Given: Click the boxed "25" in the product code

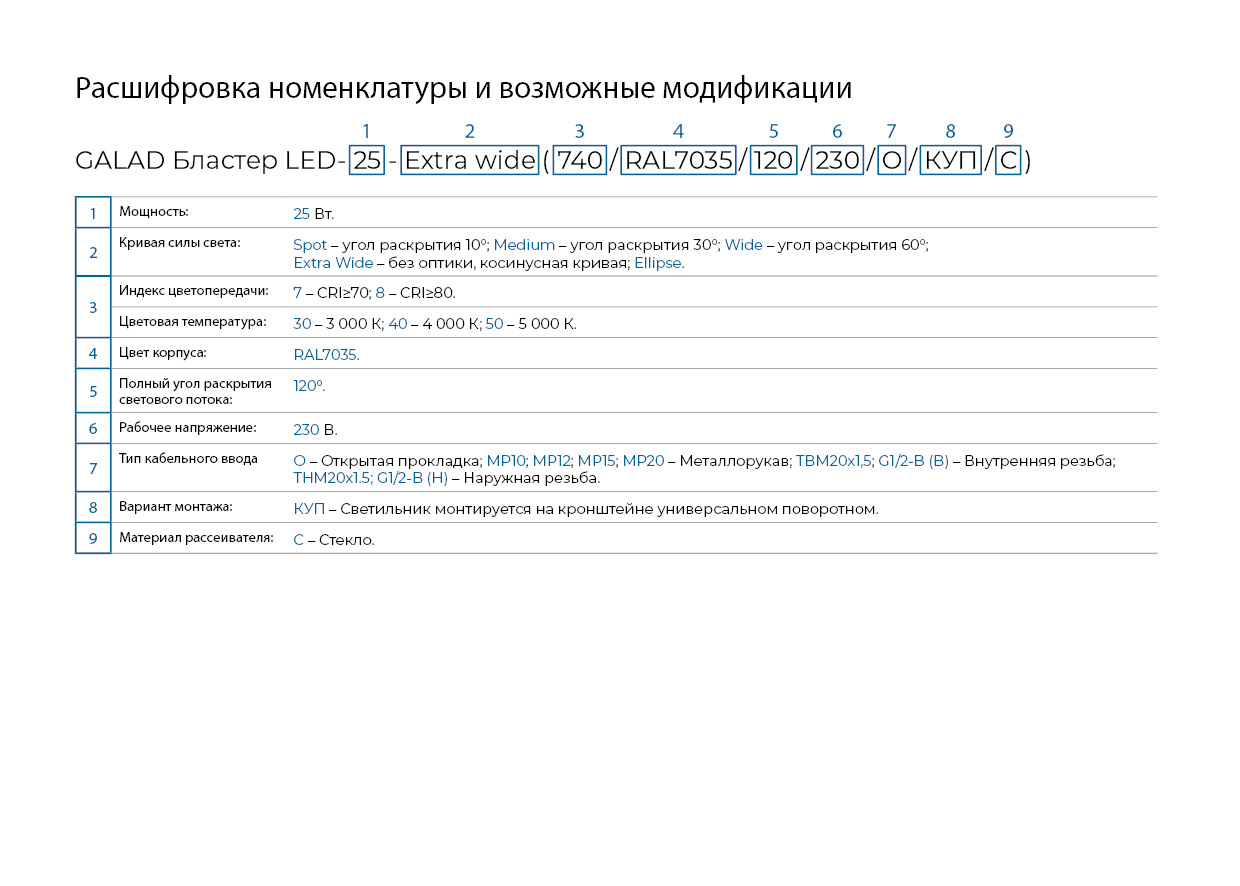Looking at the screenshot, I should coord(366,160).
